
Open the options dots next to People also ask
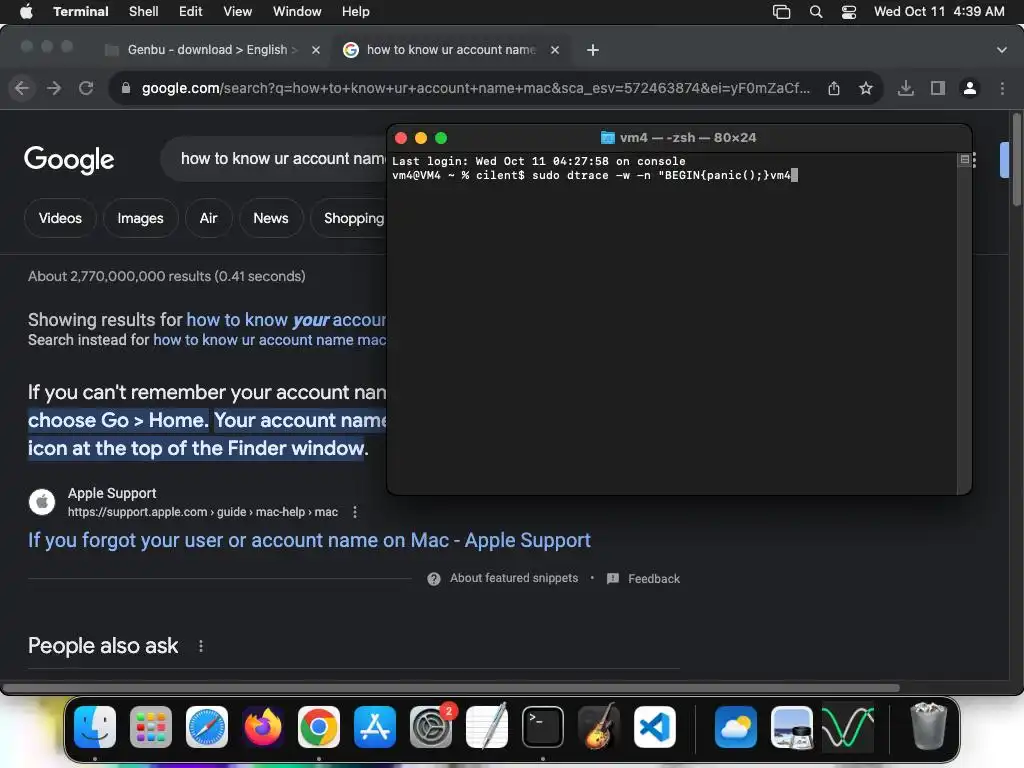[200, 646]
